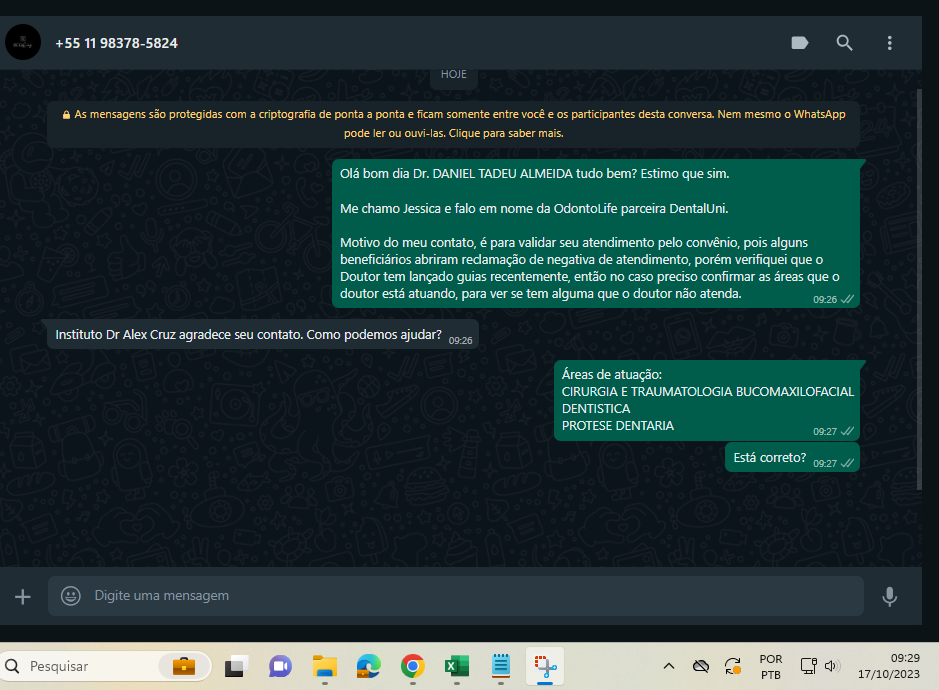Start recording a voice message
Screen dimensions: 939x690
coord(889,597)
